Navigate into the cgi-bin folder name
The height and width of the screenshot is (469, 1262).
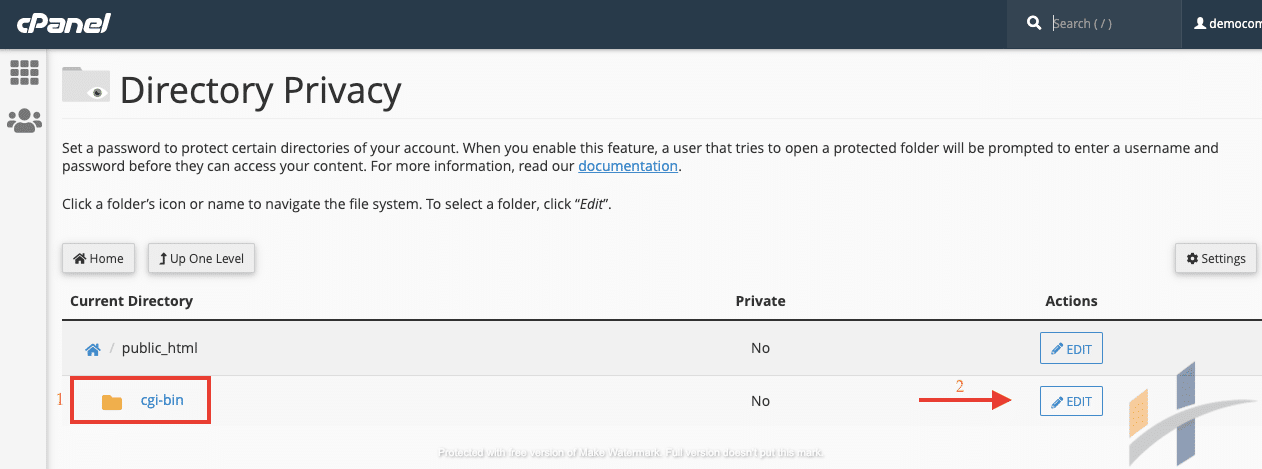[161, 401]
